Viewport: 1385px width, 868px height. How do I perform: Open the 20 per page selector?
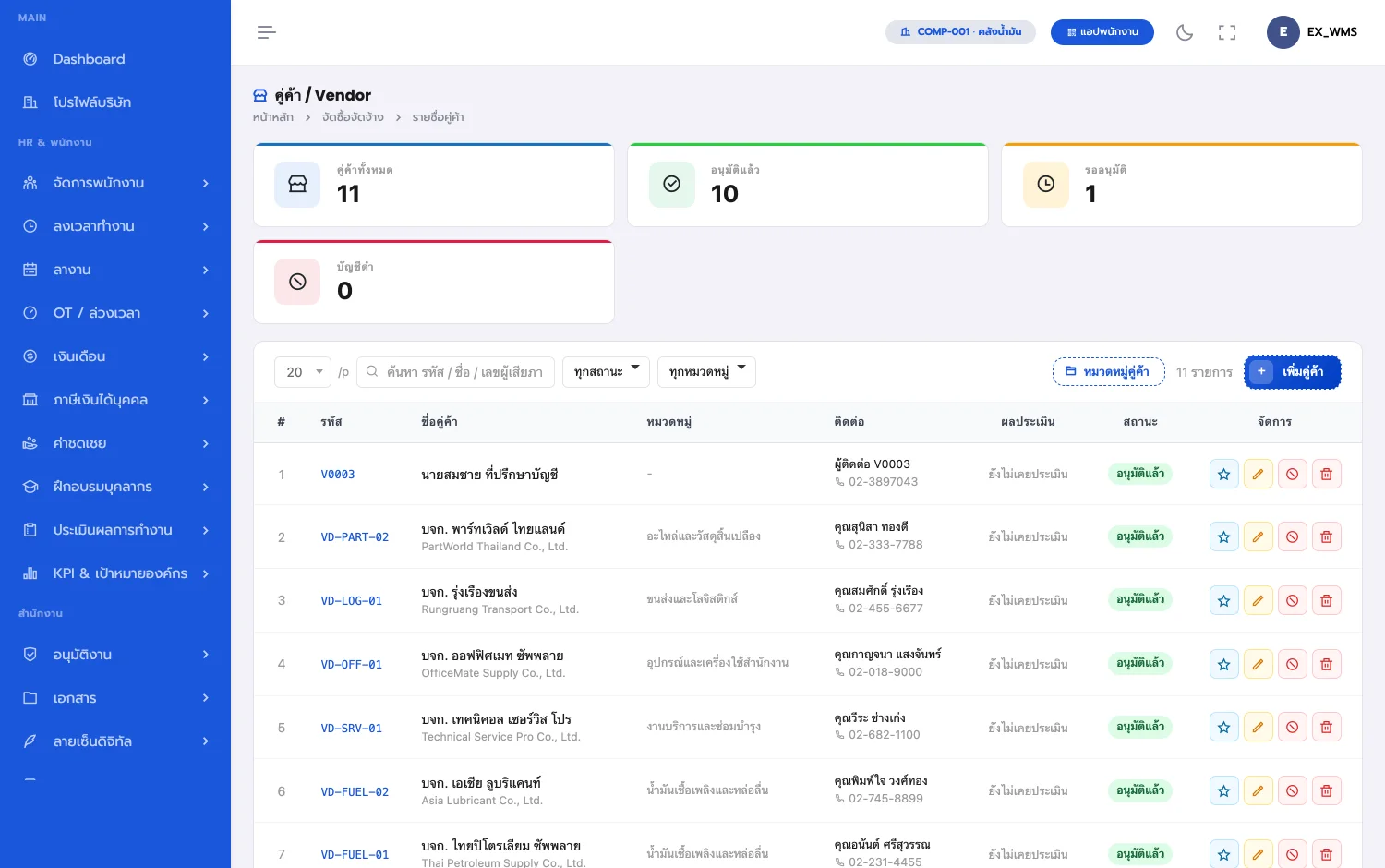[x=303, y=371]
